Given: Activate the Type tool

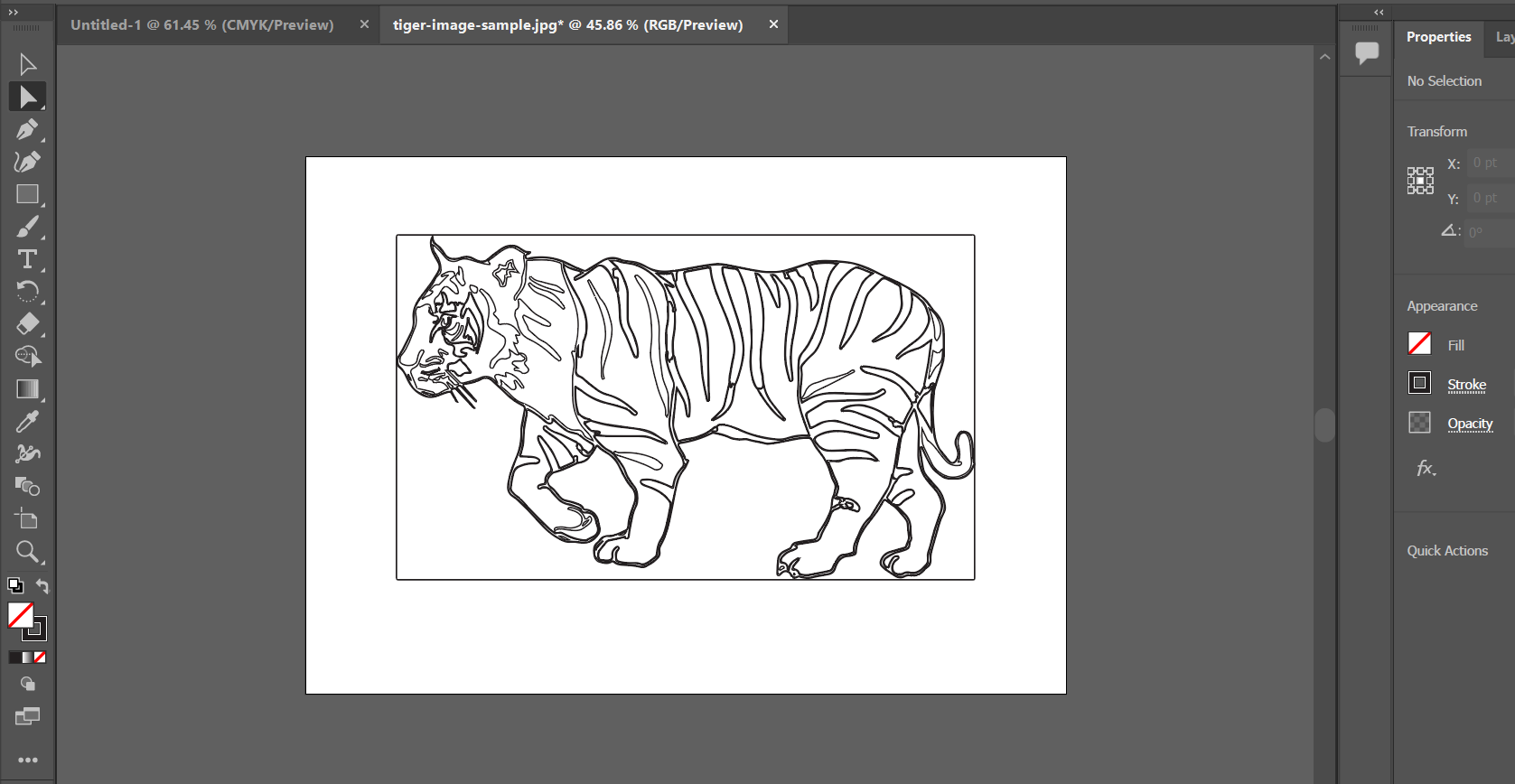Looking at the screenshot, I should coord(27,259).
